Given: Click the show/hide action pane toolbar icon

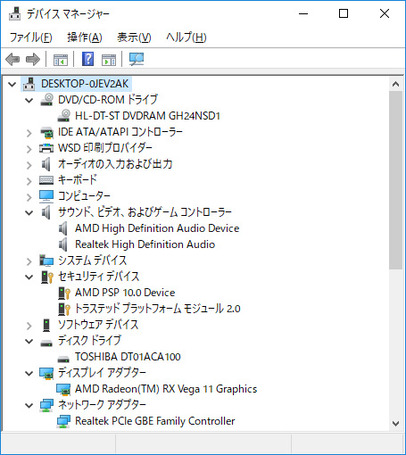Looking at the screenshot, I should [109, 60].
